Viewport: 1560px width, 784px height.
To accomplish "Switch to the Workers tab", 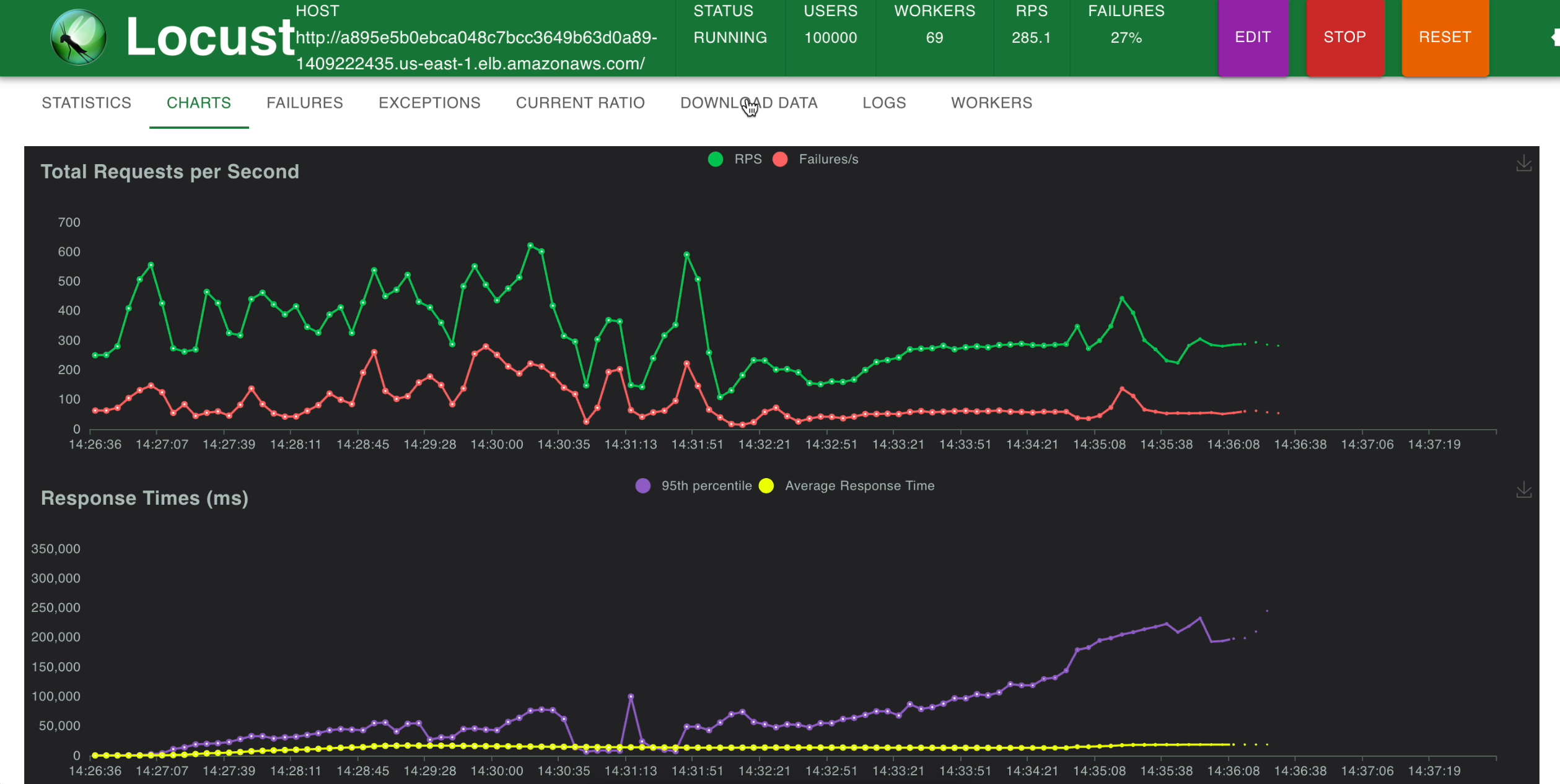I will coord(991,103).
